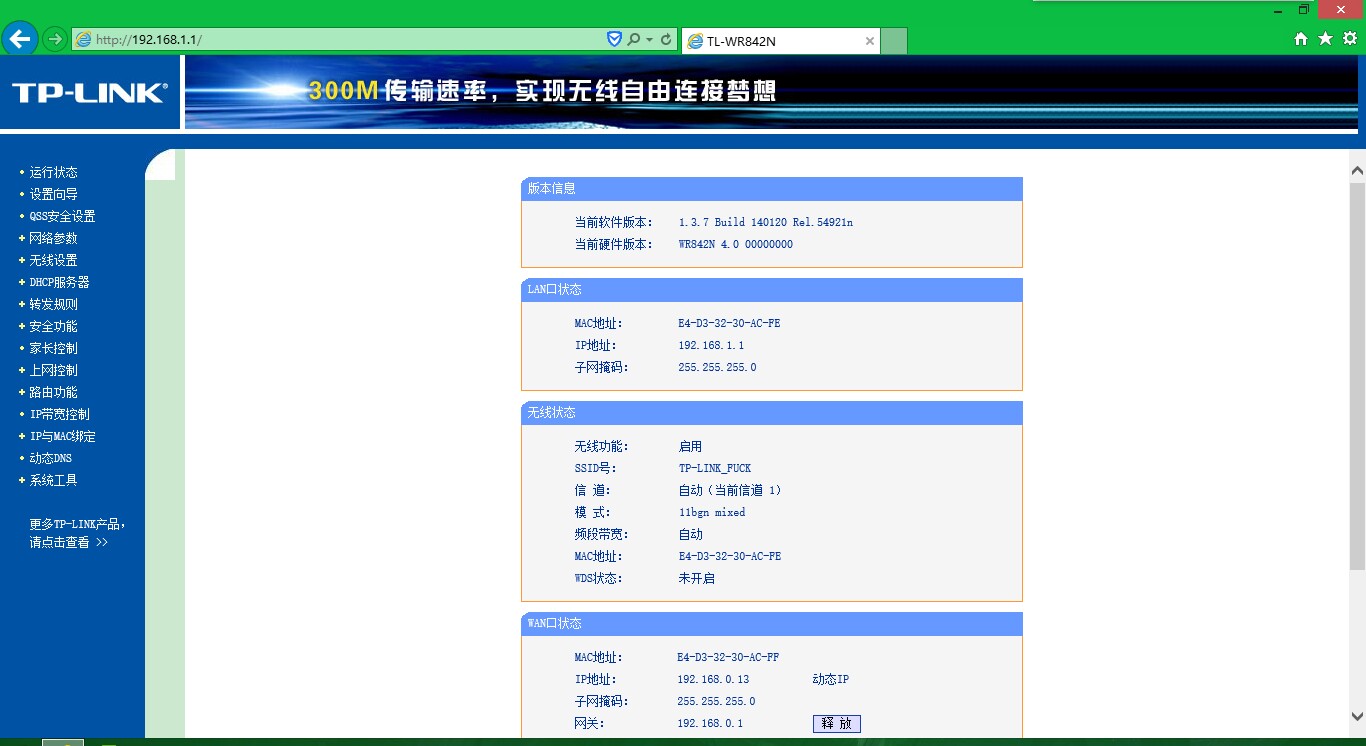
Task: Open 运行状态 in the sidebar
Action: [x=53, y=172]
